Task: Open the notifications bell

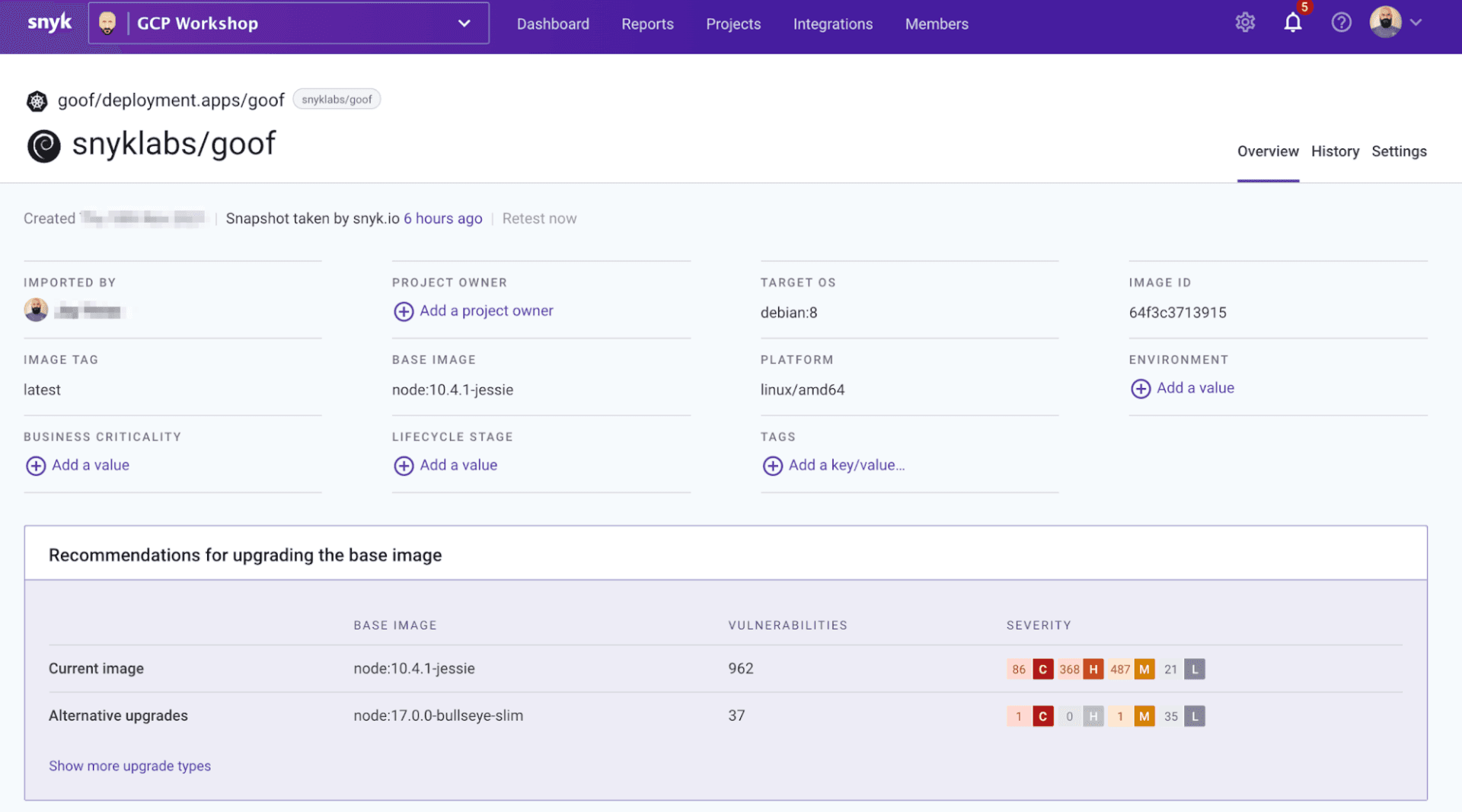Action: click(1293, 23)
